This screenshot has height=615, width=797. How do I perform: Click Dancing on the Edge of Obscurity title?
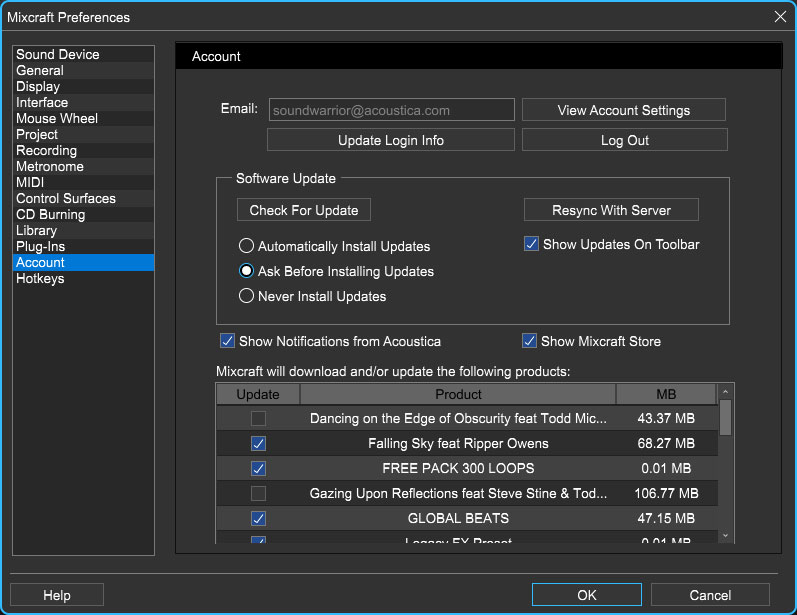pyautogui.click(x=458, y=418)
